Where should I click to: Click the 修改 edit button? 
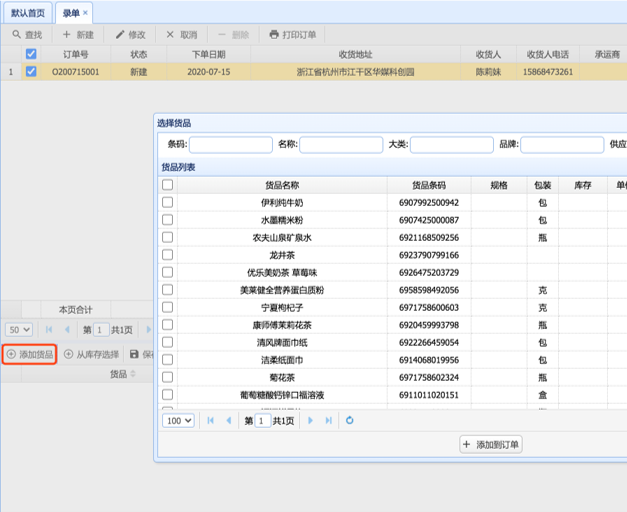pyautogui.click(x=130, y=35)
